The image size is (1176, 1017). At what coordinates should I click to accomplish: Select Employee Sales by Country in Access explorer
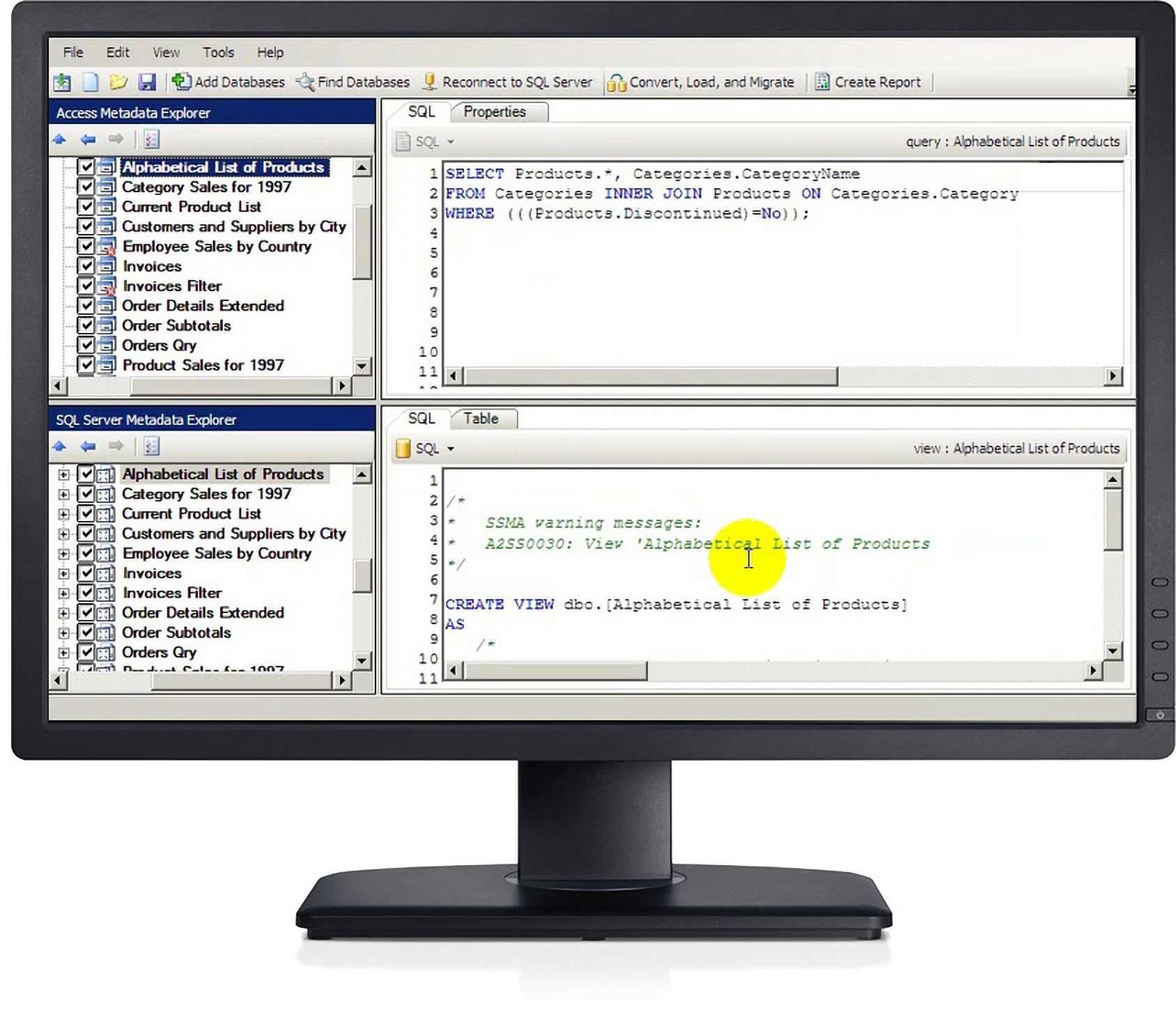(217, 246)
